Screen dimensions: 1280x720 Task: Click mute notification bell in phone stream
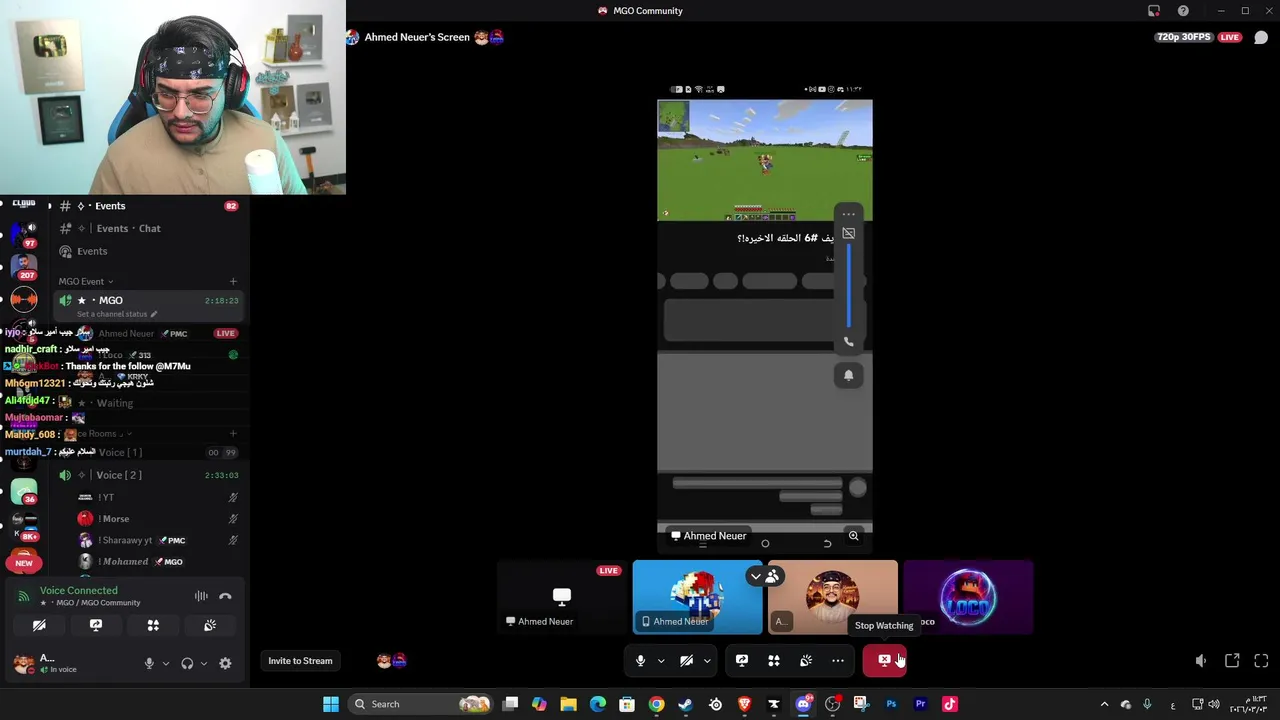tap(848, 375)
